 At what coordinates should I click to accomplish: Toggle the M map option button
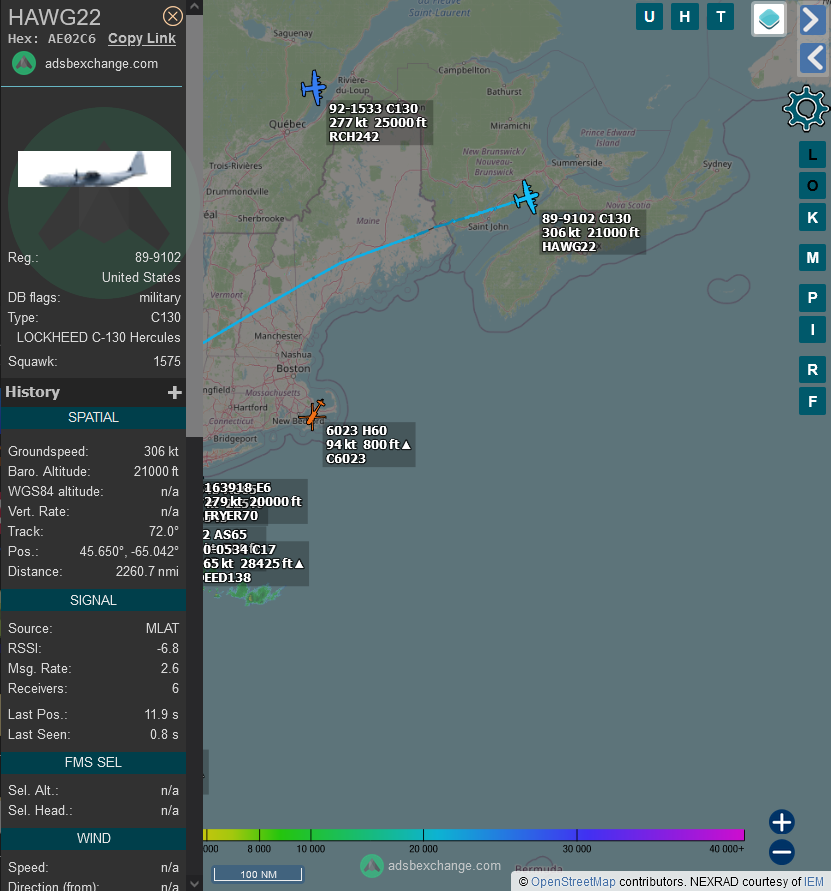[812, 257]
